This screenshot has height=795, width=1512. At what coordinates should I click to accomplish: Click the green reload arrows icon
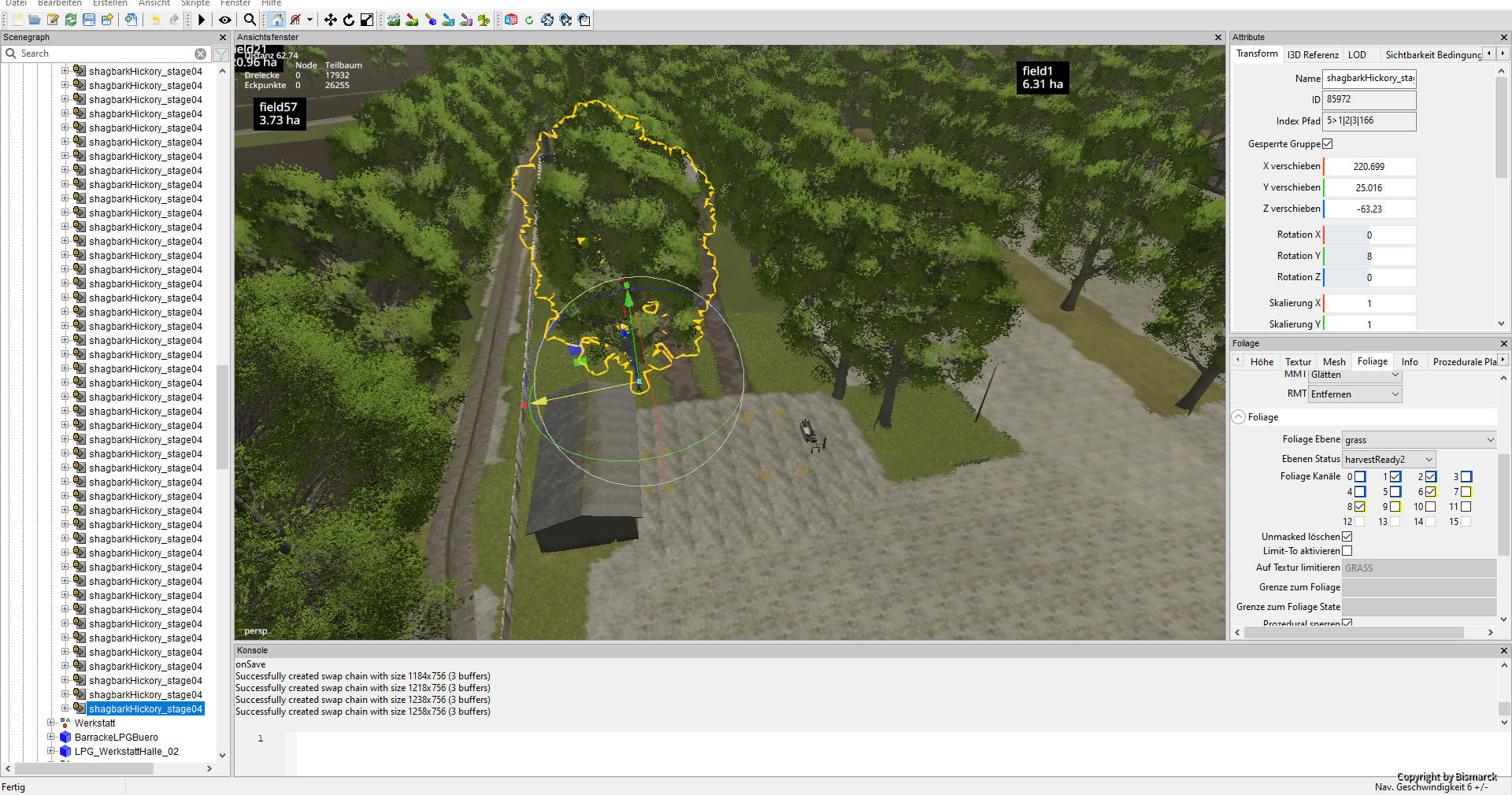71,20
